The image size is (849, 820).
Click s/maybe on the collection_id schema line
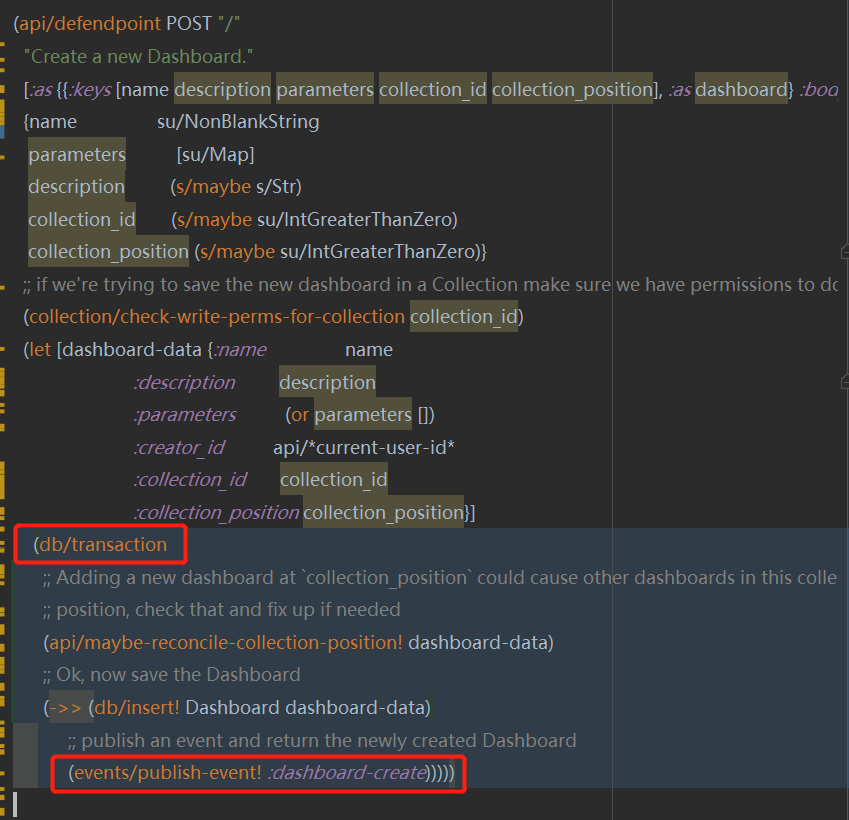pyautogui.click(x=214, y=220)
